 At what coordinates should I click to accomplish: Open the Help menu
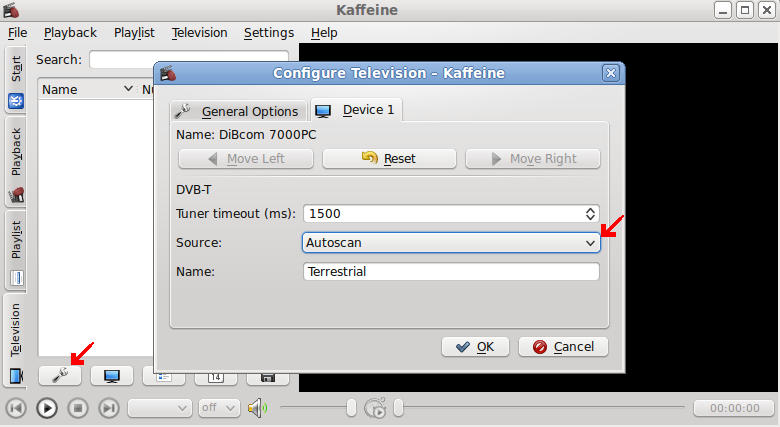click(324, 33)
